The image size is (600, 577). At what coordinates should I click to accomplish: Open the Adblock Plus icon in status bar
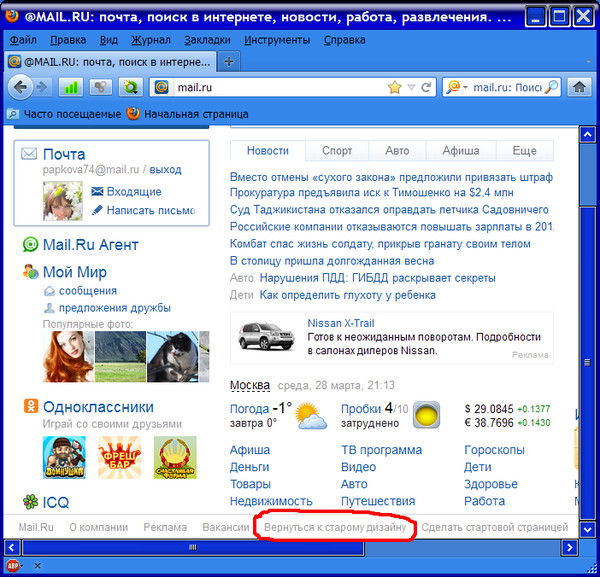(13, 565)
